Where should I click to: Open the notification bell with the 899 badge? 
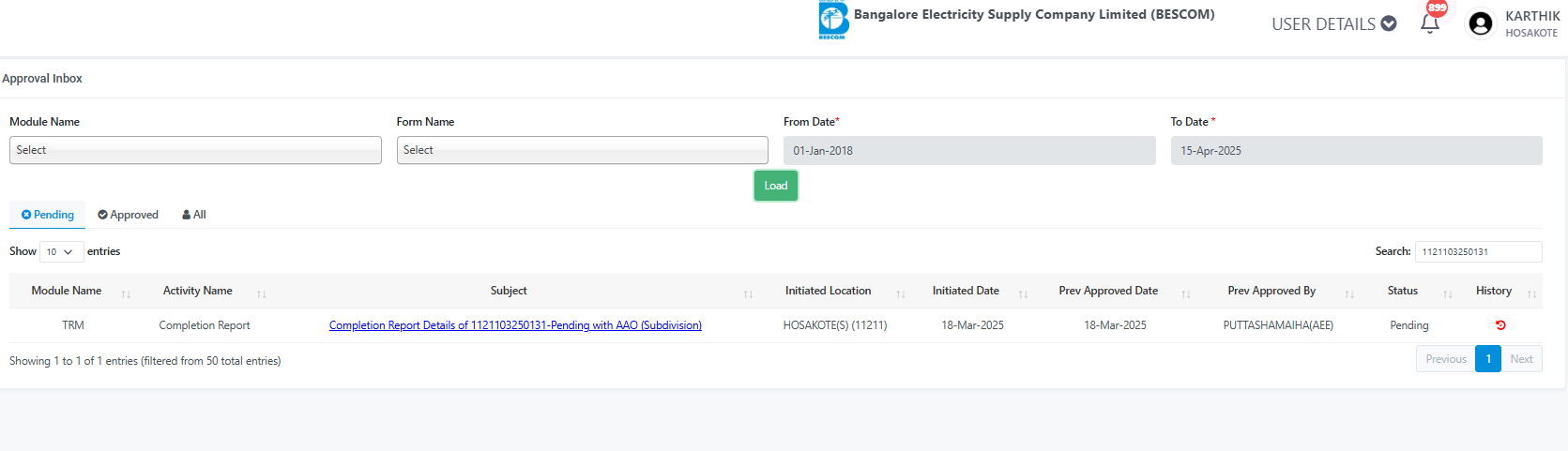(x=1430, y=23)
